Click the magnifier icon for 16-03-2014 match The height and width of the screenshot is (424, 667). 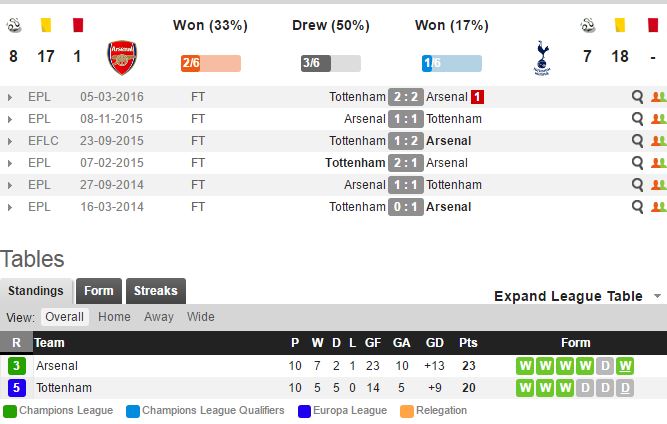click(638, 207)
